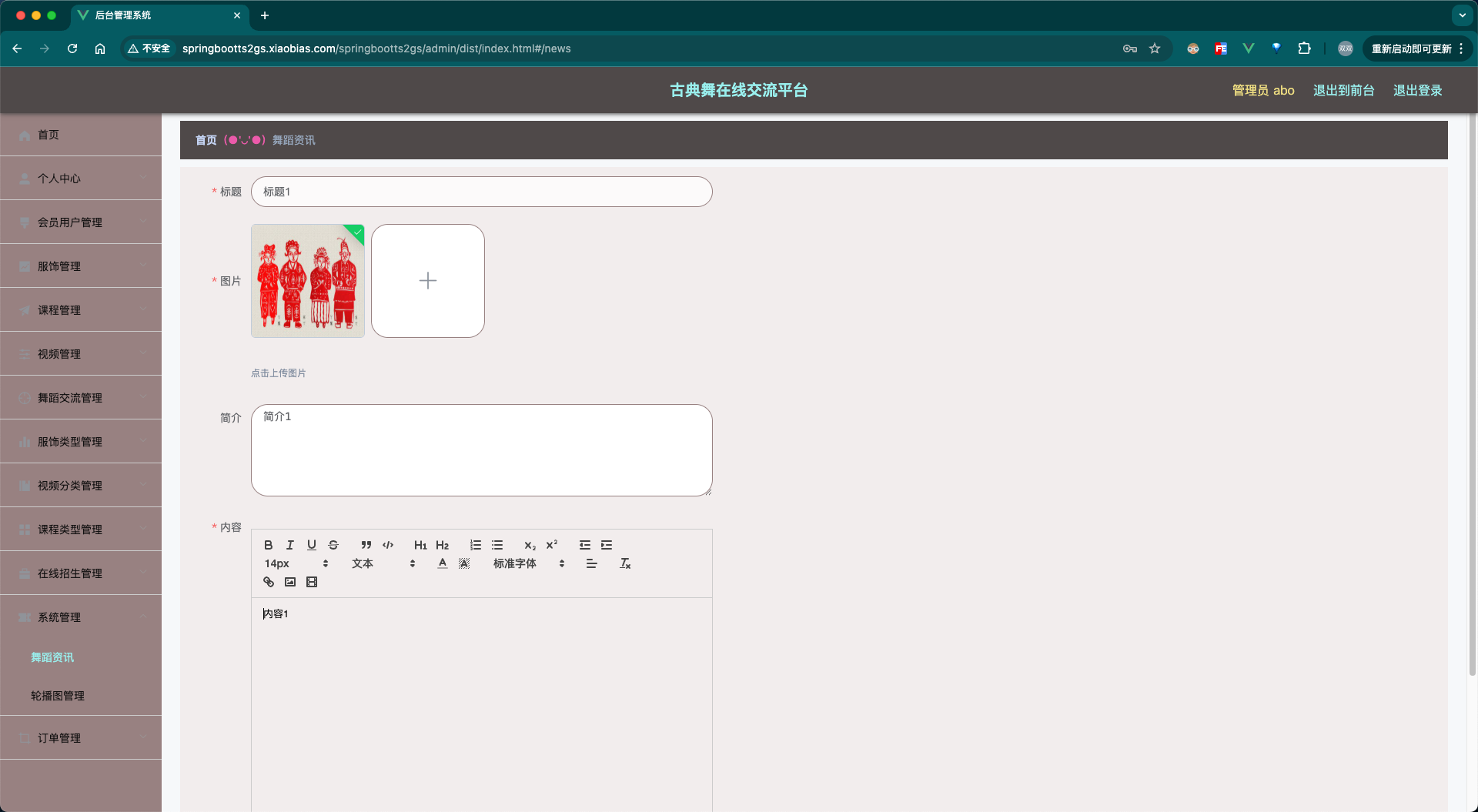Apply subscript formatting
This screenshot has width=1478, height=812.
[530, 545]
